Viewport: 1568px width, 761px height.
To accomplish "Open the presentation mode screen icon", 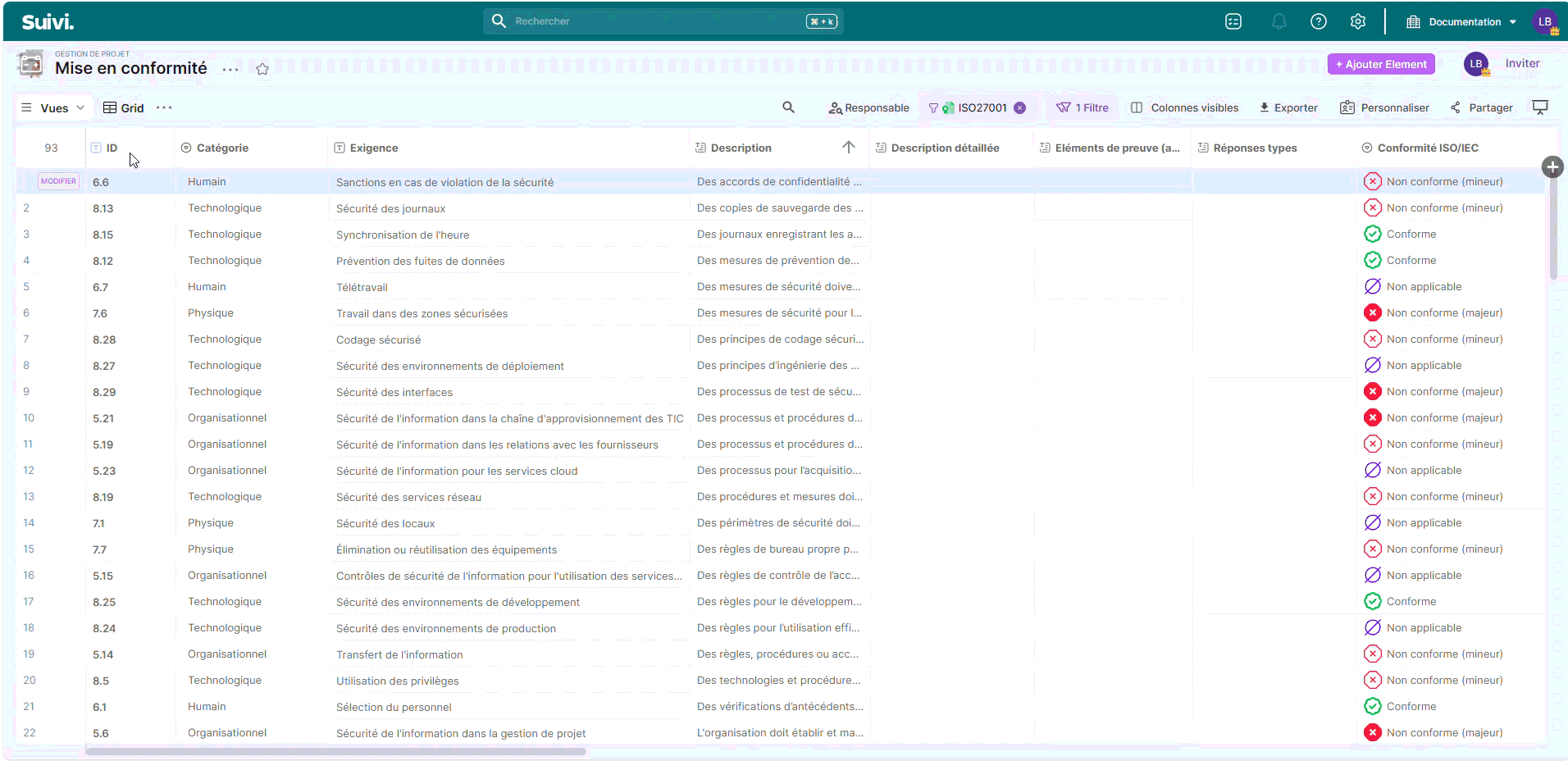I will coord(1540,107).
